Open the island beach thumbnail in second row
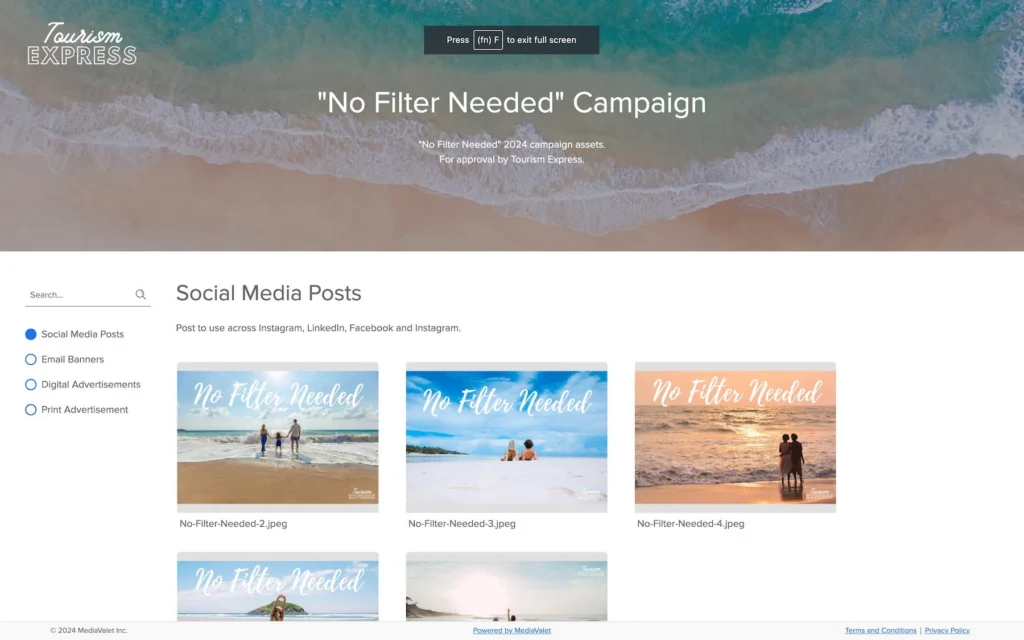Image resolution: width=1024 pixels, height=640 pixels. tap(278, 586)
